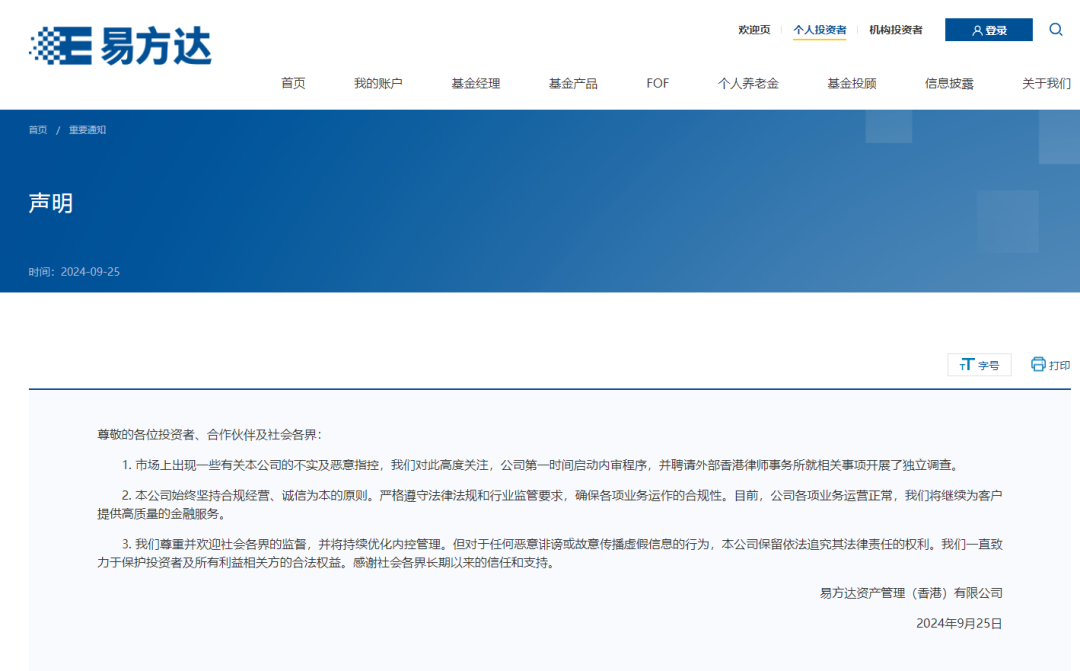Screen dimensions: 1080x671
Task: Open 关于我们 menu item
Action: click(1046, 83)
